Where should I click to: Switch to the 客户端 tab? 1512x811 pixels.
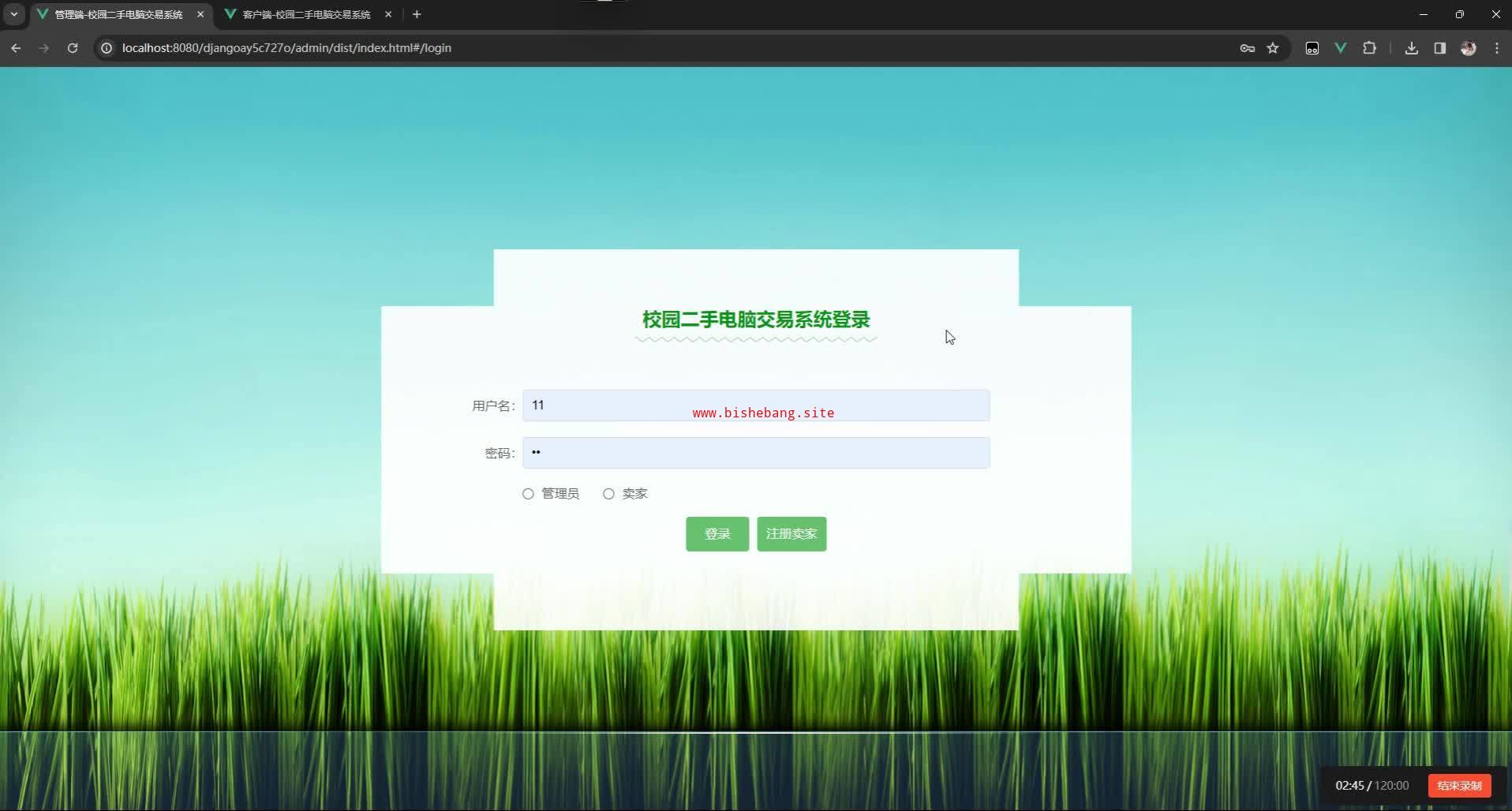coord(306,14)
